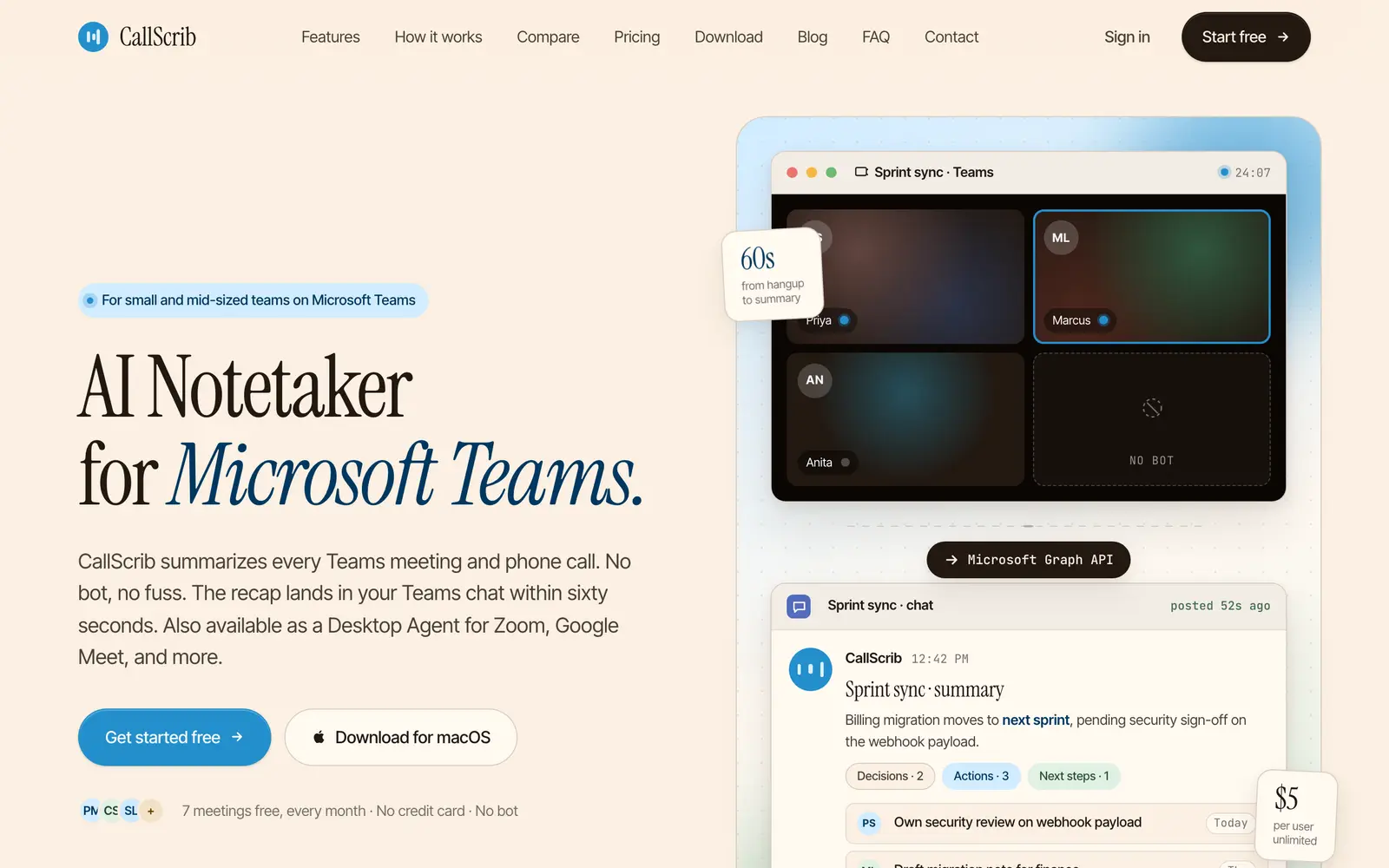Click the Start free button
This screenshot has height=868, width=1389.
(1246, 37)
